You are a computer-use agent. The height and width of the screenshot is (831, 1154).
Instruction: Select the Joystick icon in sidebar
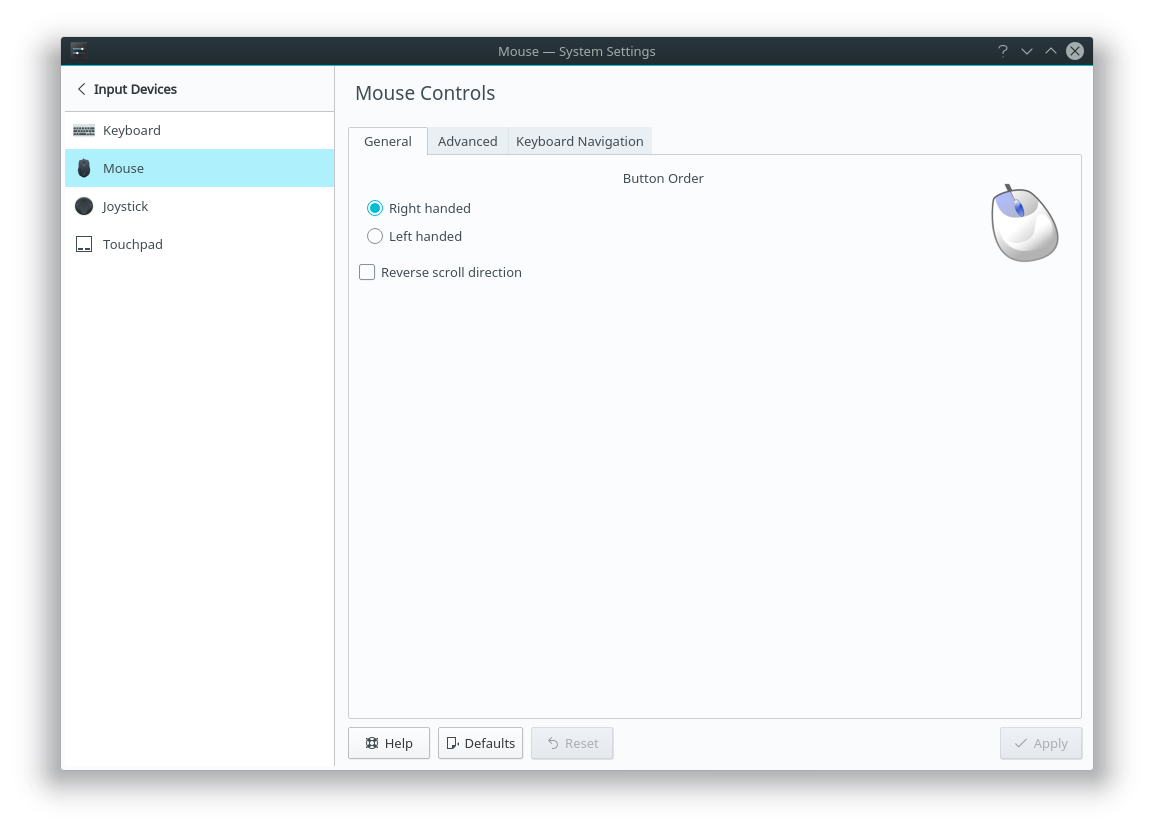(x=84, y=206)
